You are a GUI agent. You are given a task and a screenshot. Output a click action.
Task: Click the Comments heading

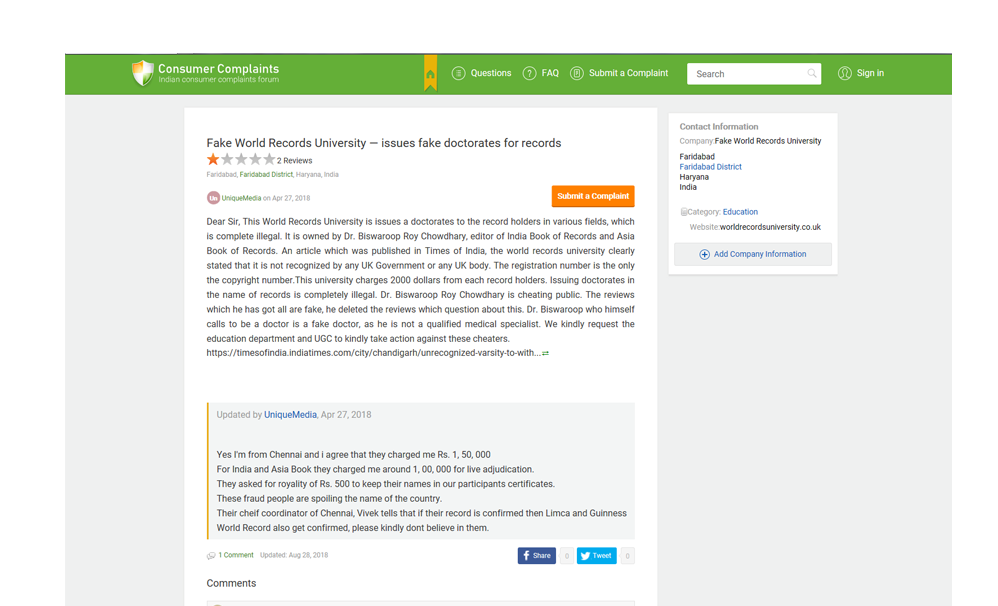[231, 583]
